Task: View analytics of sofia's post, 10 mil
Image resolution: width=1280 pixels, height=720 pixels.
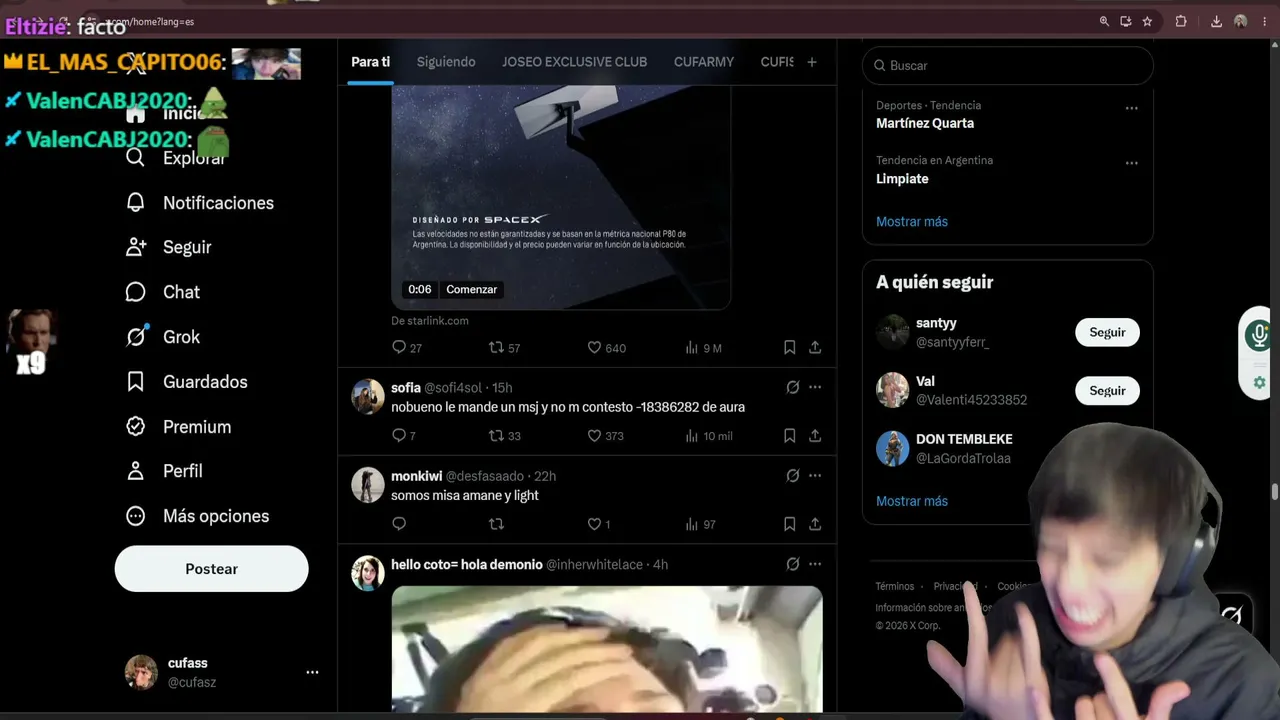Action: (708, 436)
